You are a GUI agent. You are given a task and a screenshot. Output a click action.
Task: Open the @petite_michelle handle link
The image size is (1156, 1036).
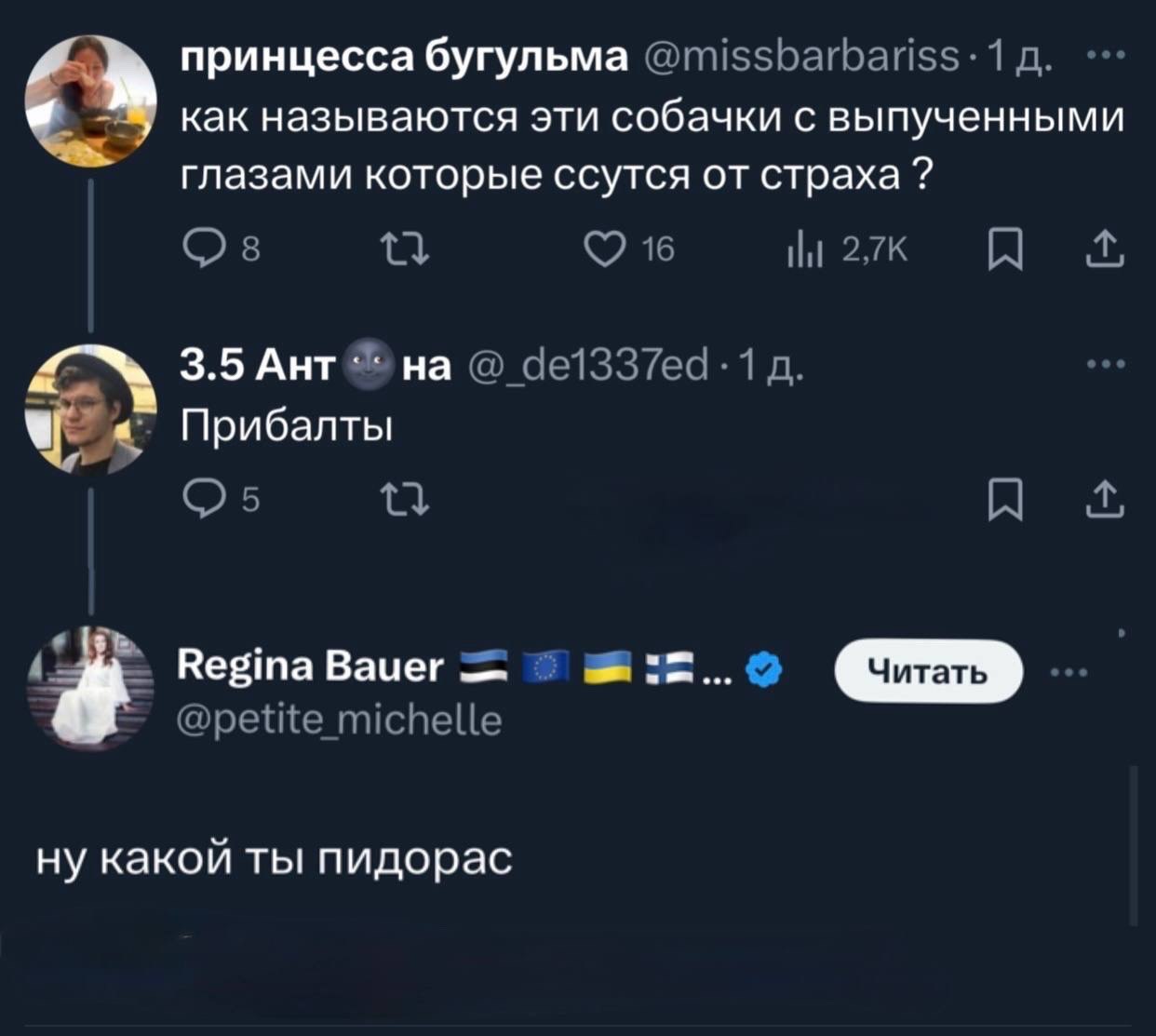[340, 720]
